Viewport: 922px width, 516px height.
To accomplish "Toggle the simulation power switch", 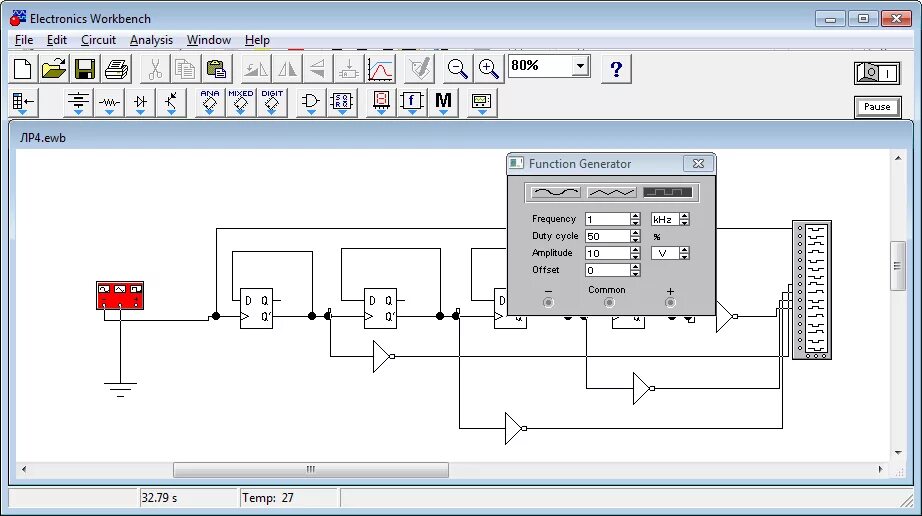I will click(877, 73).
